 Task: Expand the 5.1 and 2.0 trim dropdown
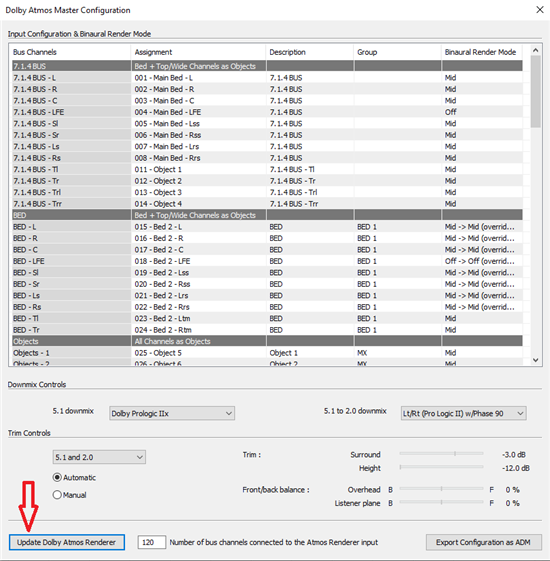[x=99, y=457]
